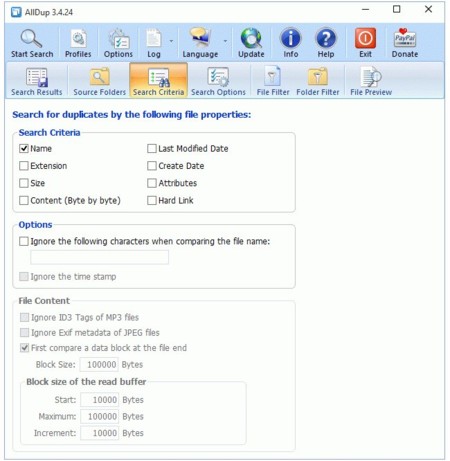Open the File Preview tab
Viewport: 450px width, 461px height.
(371, 81)
